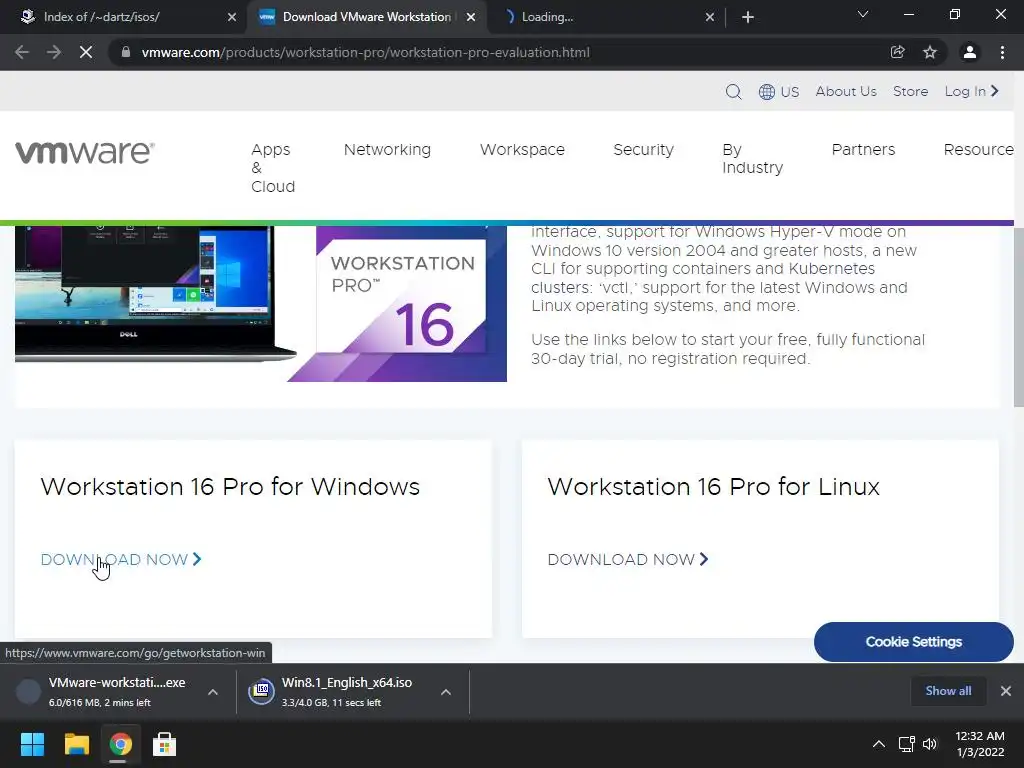Click the browser forward arrow
1024x768 pixels.
(x=54, y=52)
